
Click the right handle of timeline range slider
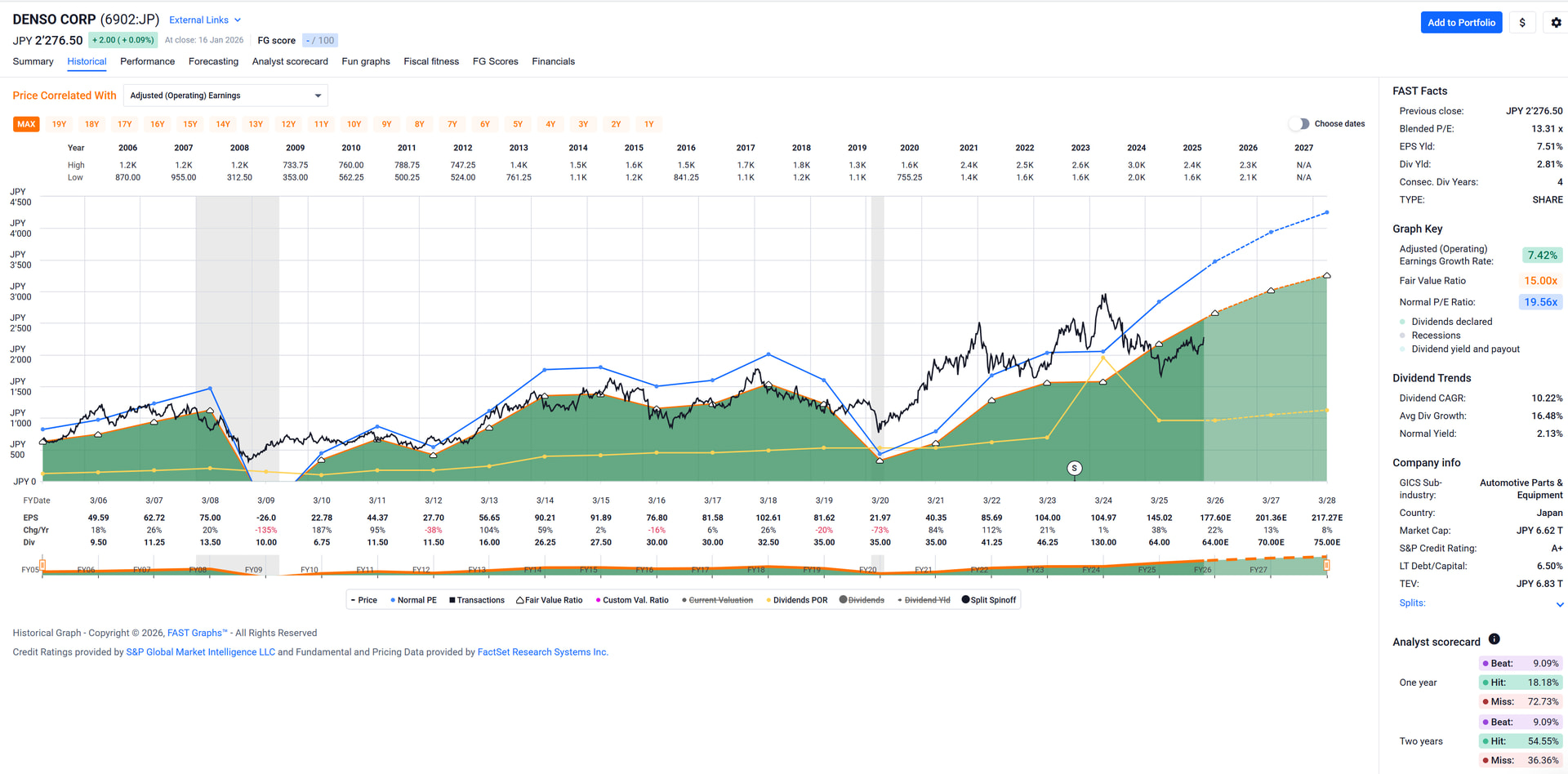click(1327, 565)
